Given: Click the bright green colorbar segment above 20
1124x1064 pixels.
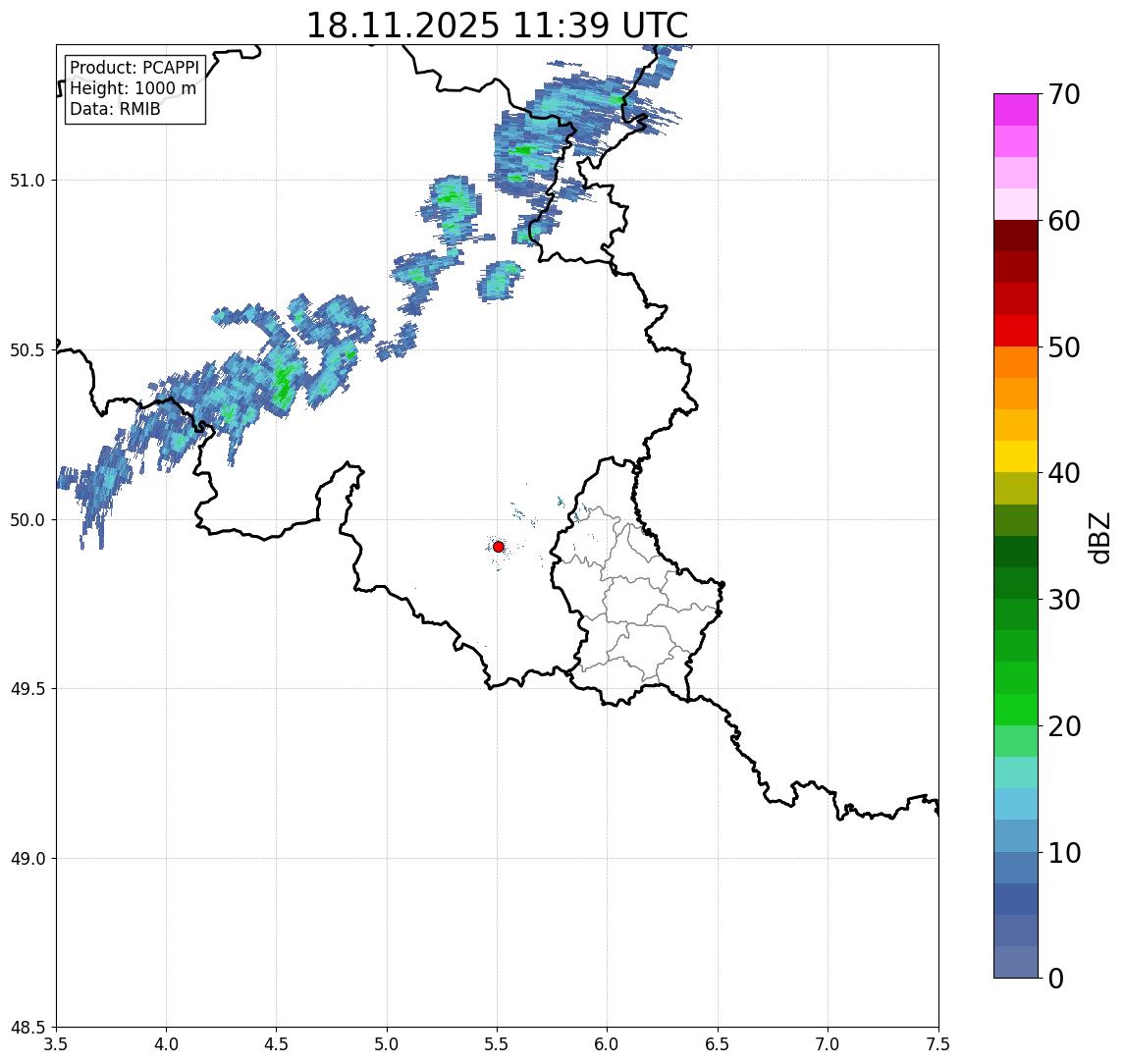Looking at the screenshot, I should pos(1016,709).
